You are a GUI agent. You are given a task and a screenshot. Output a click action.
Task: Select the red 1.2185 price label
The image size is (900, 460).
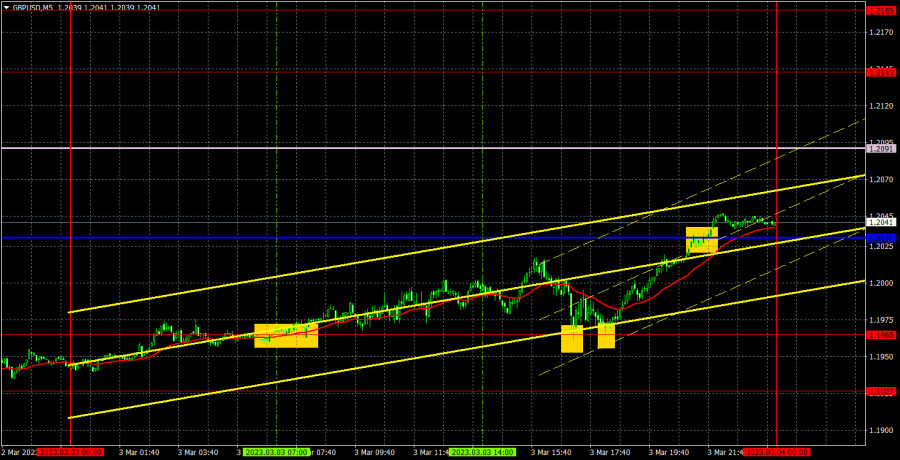[x=881, y=10]
